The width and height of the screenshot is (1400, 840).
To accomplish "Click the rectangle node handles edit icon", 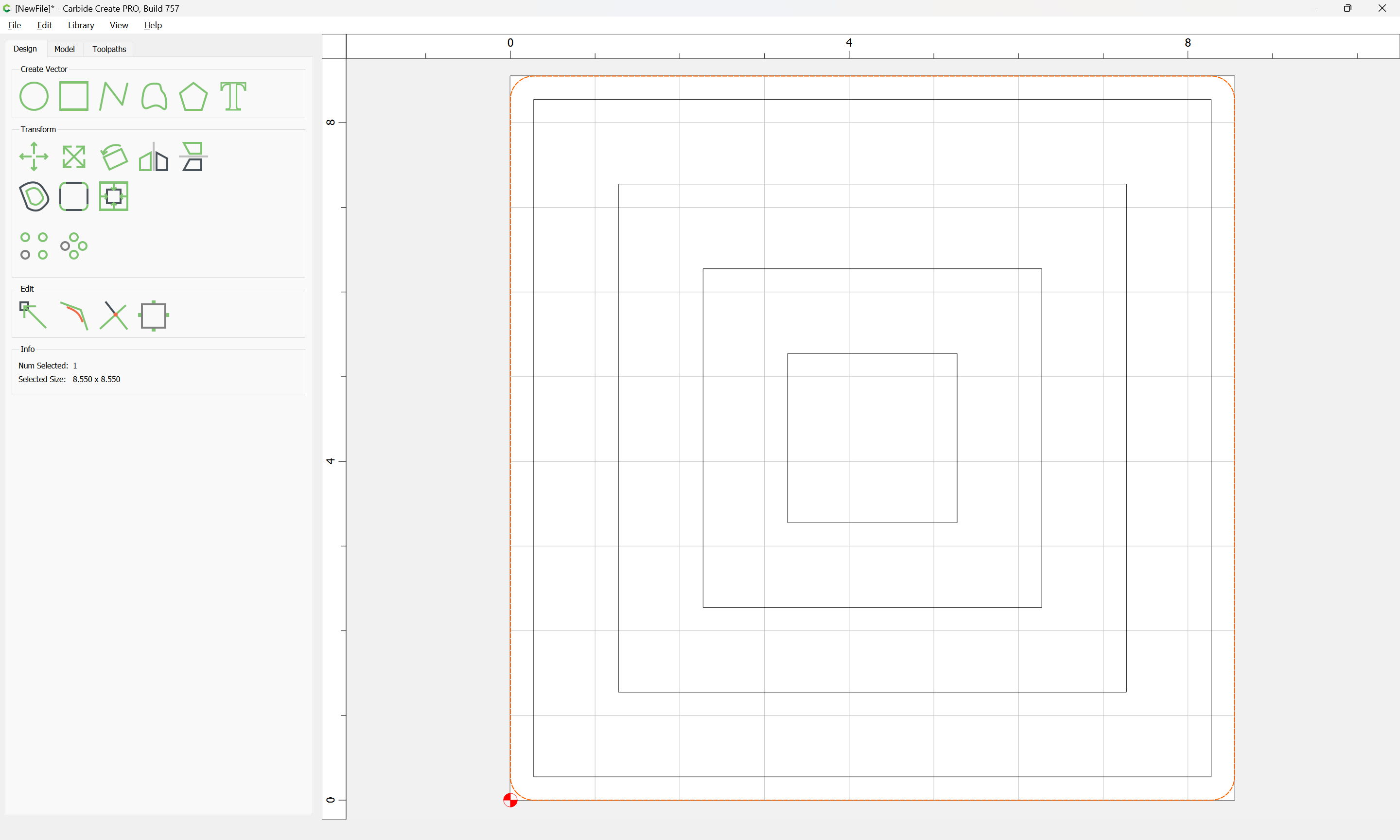I will point(154,316).
